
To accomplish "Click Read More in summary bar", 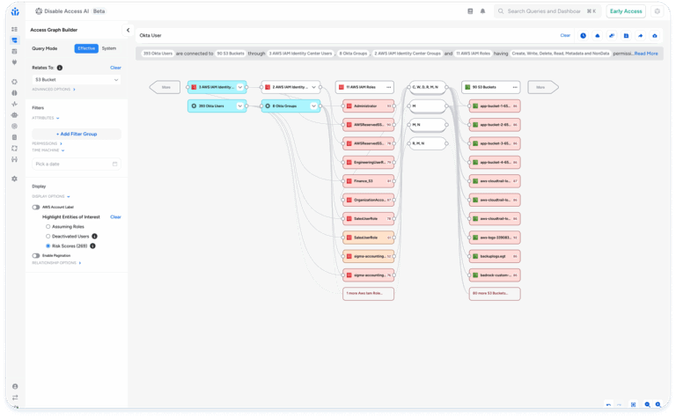I will point(646,53).
